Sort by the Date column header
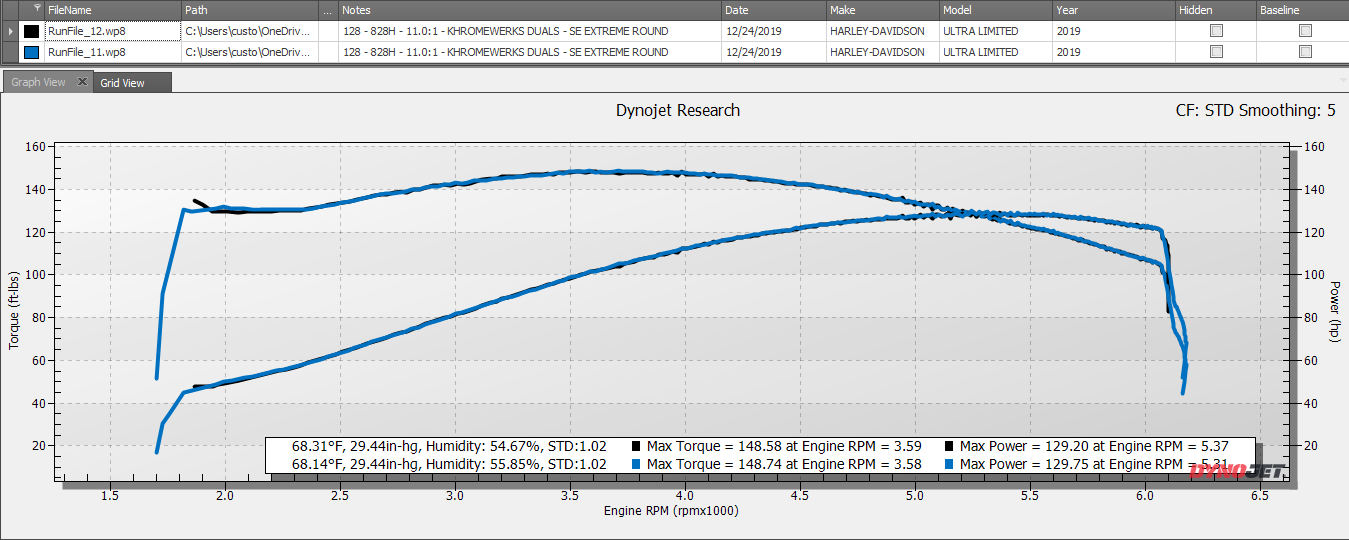 pos(774,10)
